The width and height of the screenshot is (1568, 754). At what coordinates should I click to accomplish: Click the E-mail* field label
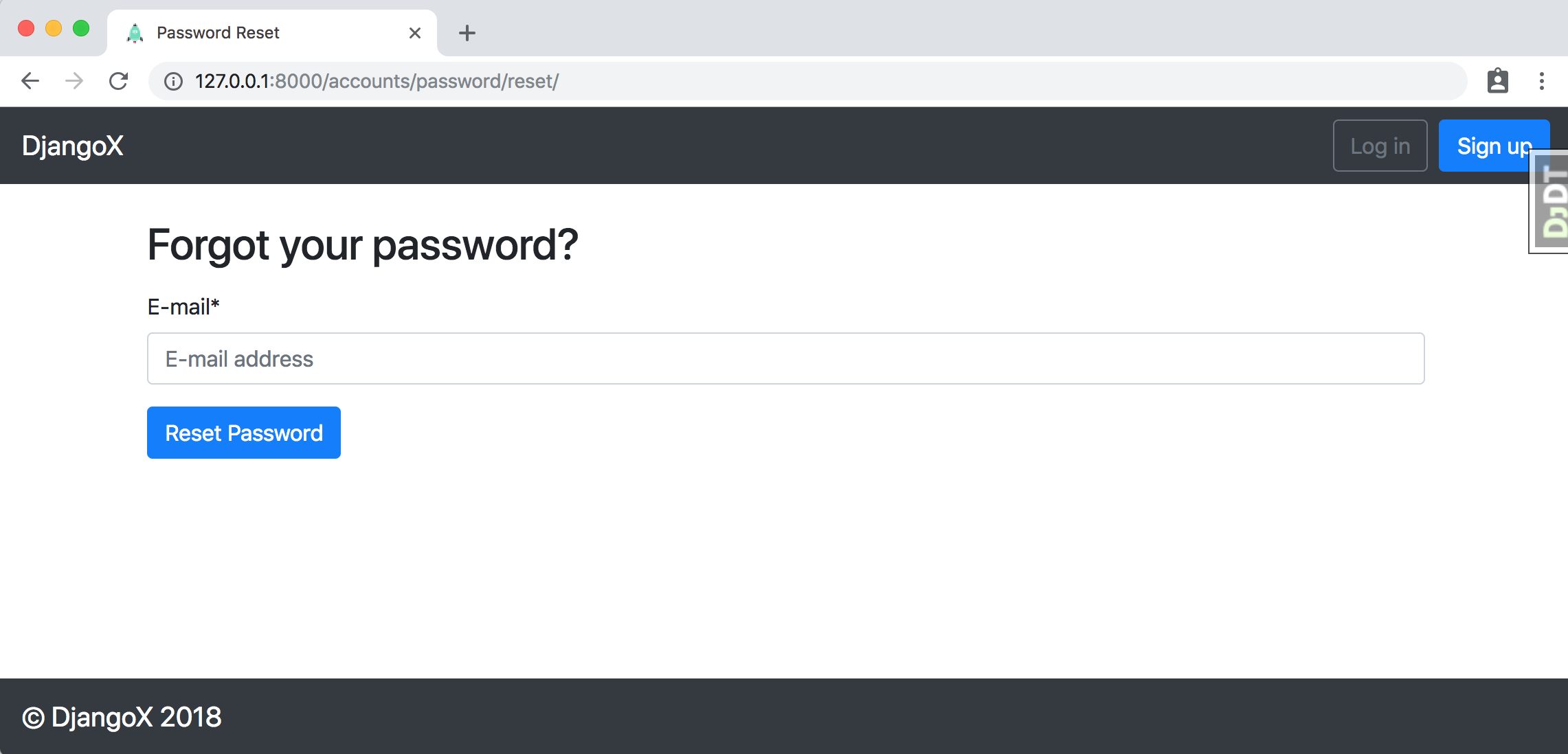coord(183,306)
